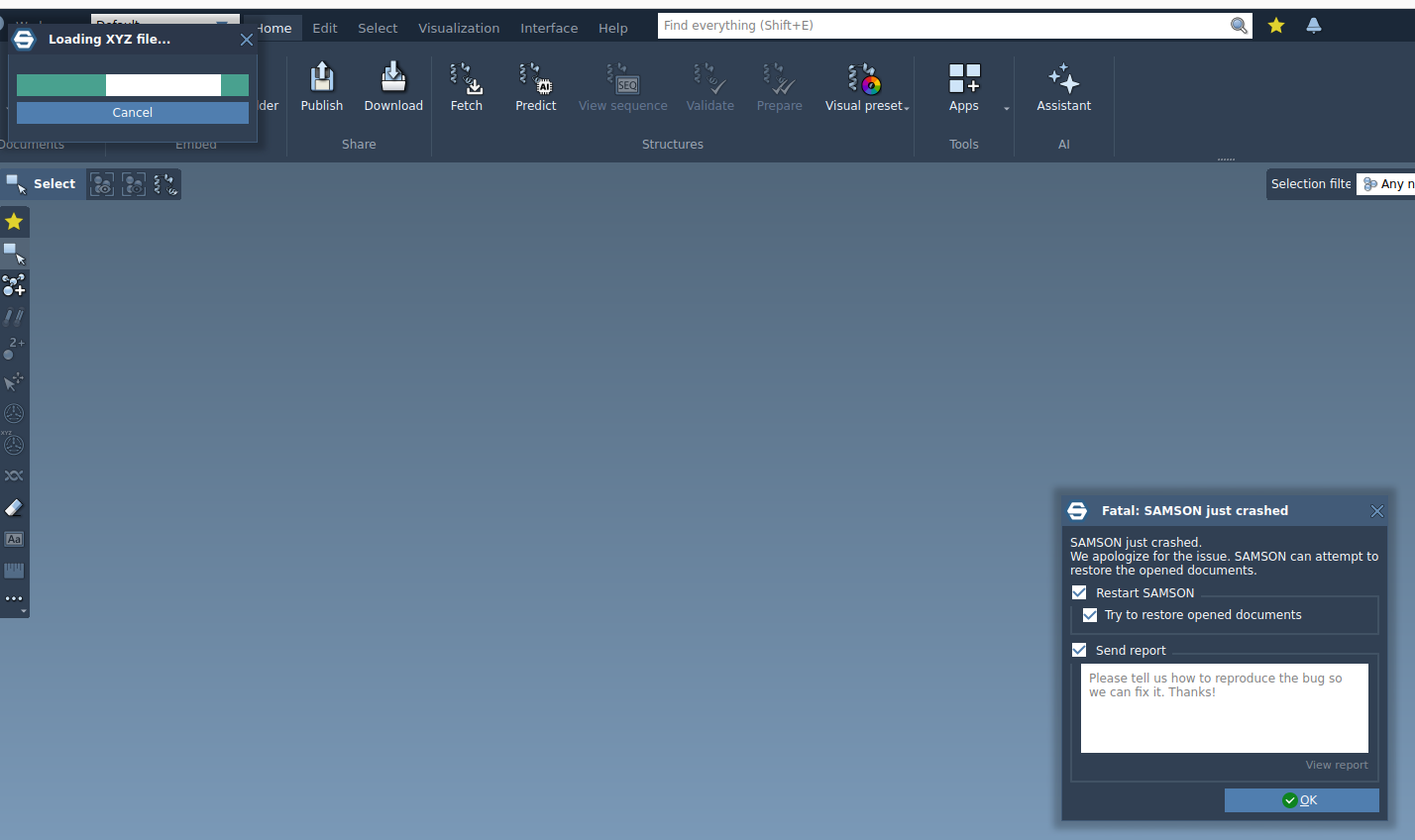This screenshot has height=840, width=1415.
Task: Select the move cursor tool
Action: tap(14, 381)
